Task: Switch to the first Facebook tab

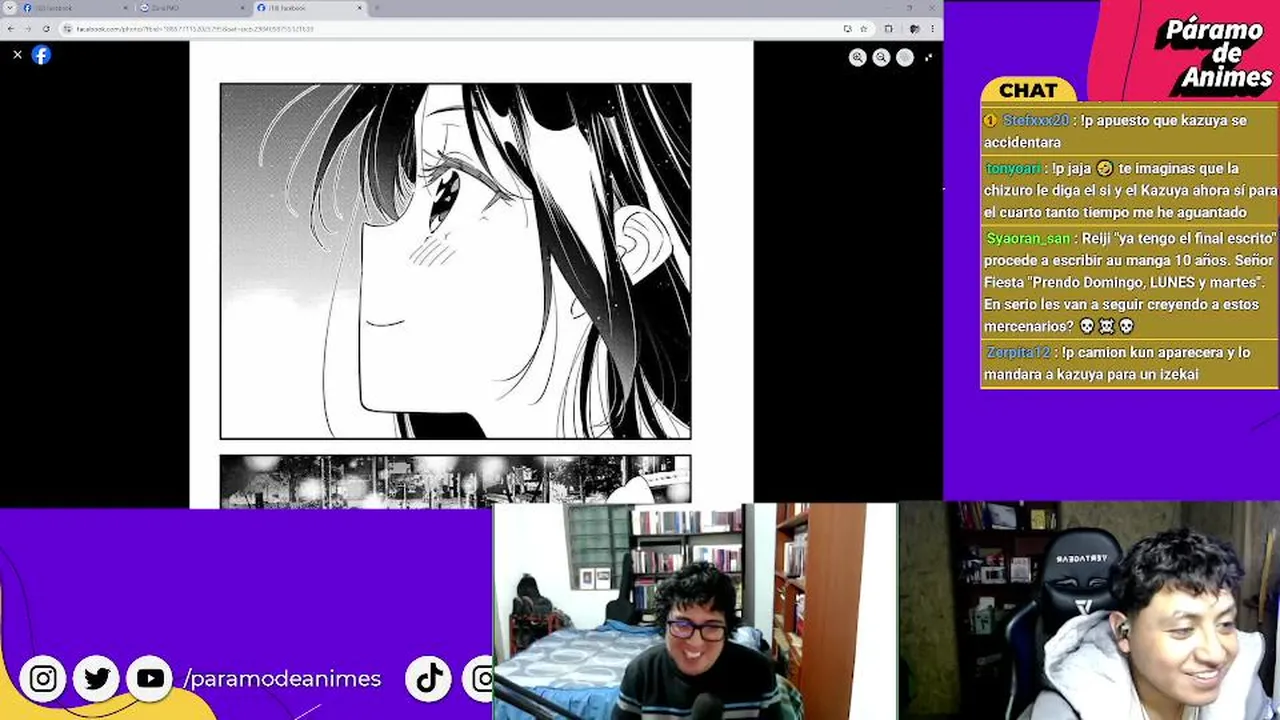Action: [75, 8]
